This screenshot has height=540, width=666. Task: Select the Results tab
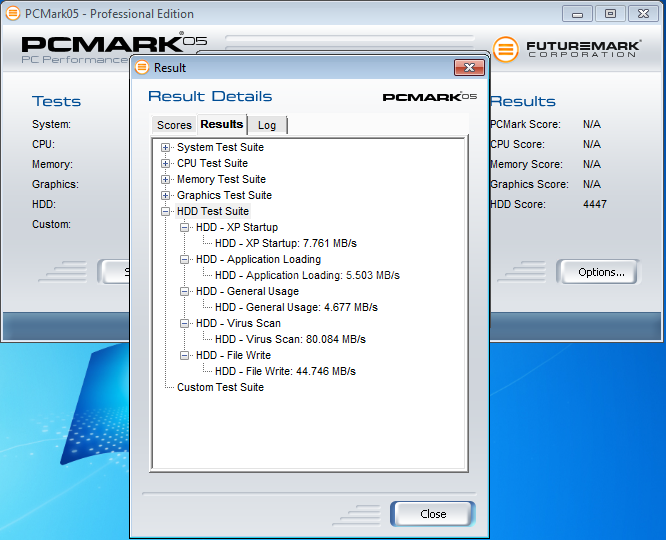(x=222, y=124)
